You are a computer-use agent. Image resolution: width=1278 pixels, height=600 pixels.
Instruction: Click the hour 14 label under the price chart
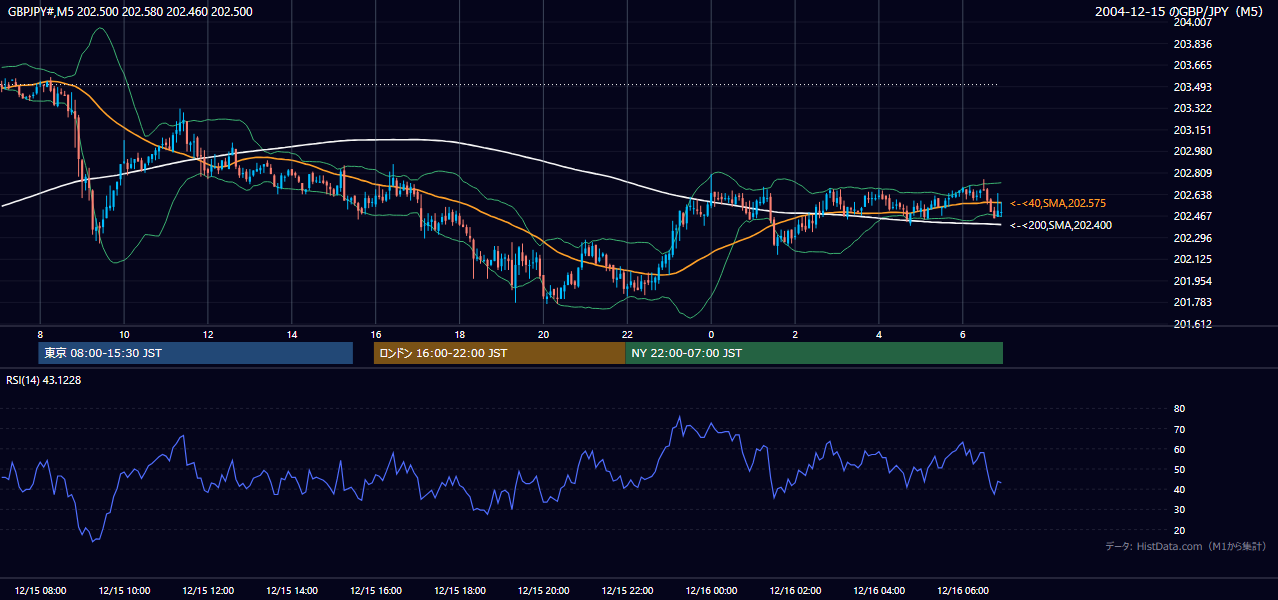[x=292, y=334]
